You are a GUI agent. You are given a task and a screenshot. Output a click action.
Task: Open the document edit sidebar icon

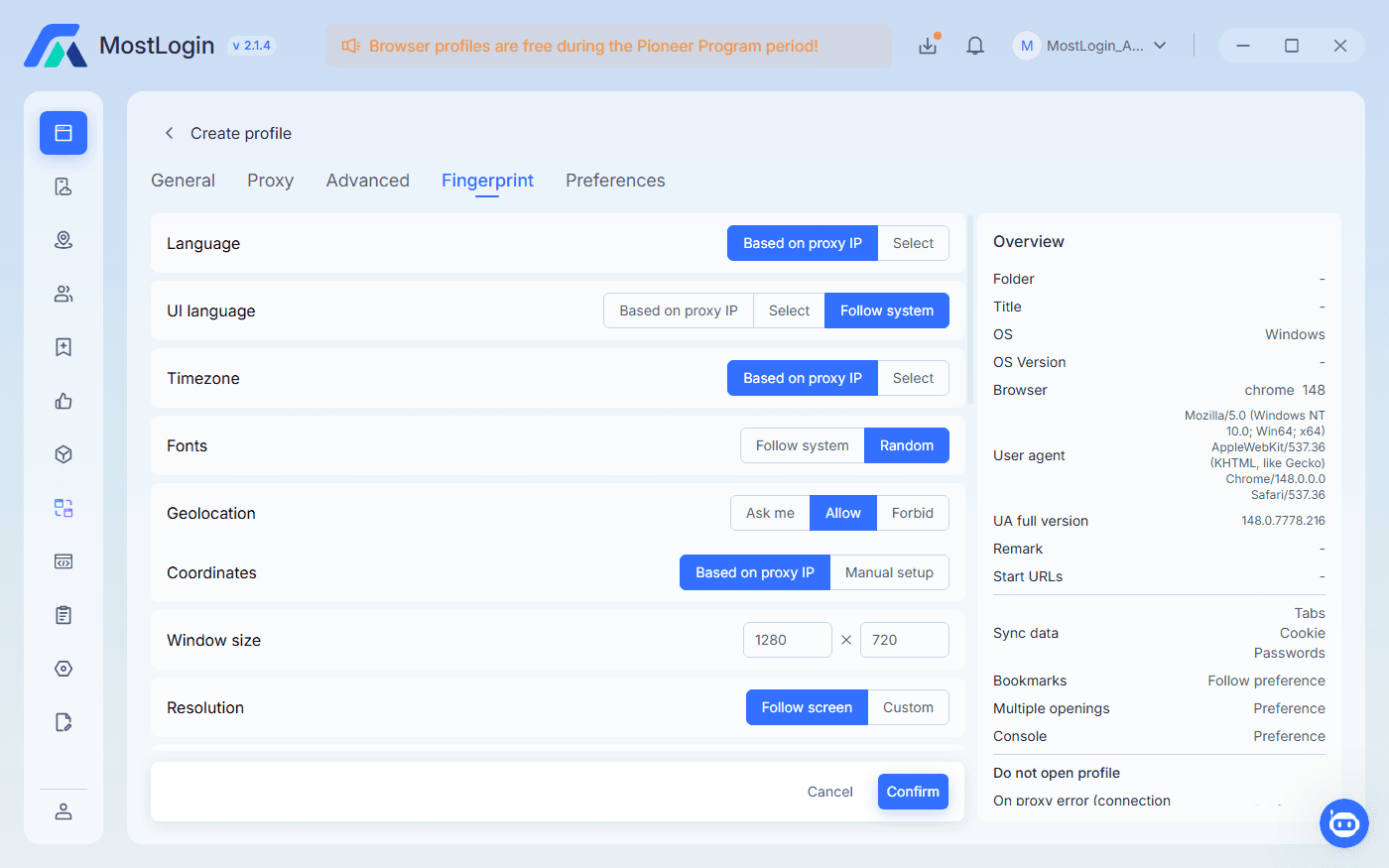tap(63, 722)
